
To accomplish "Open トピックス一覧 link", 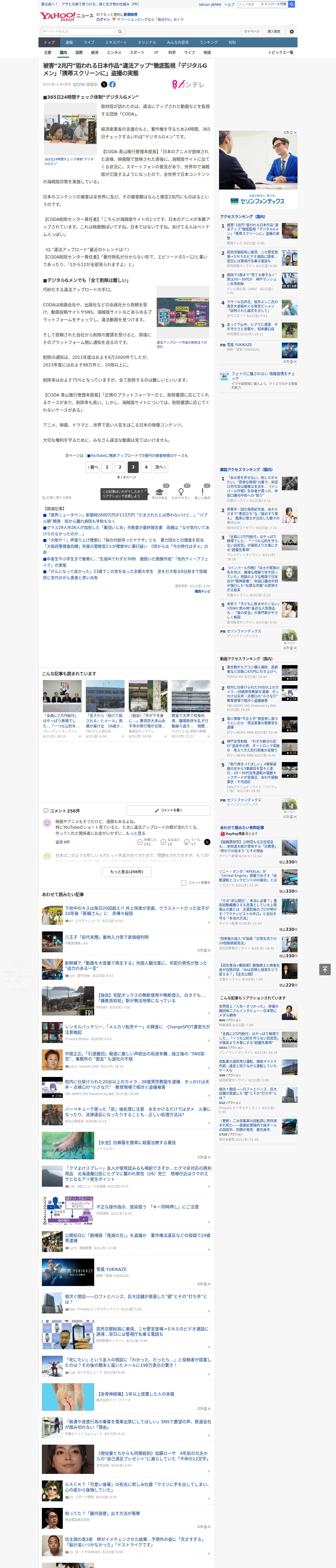I will tap(281, 52).
